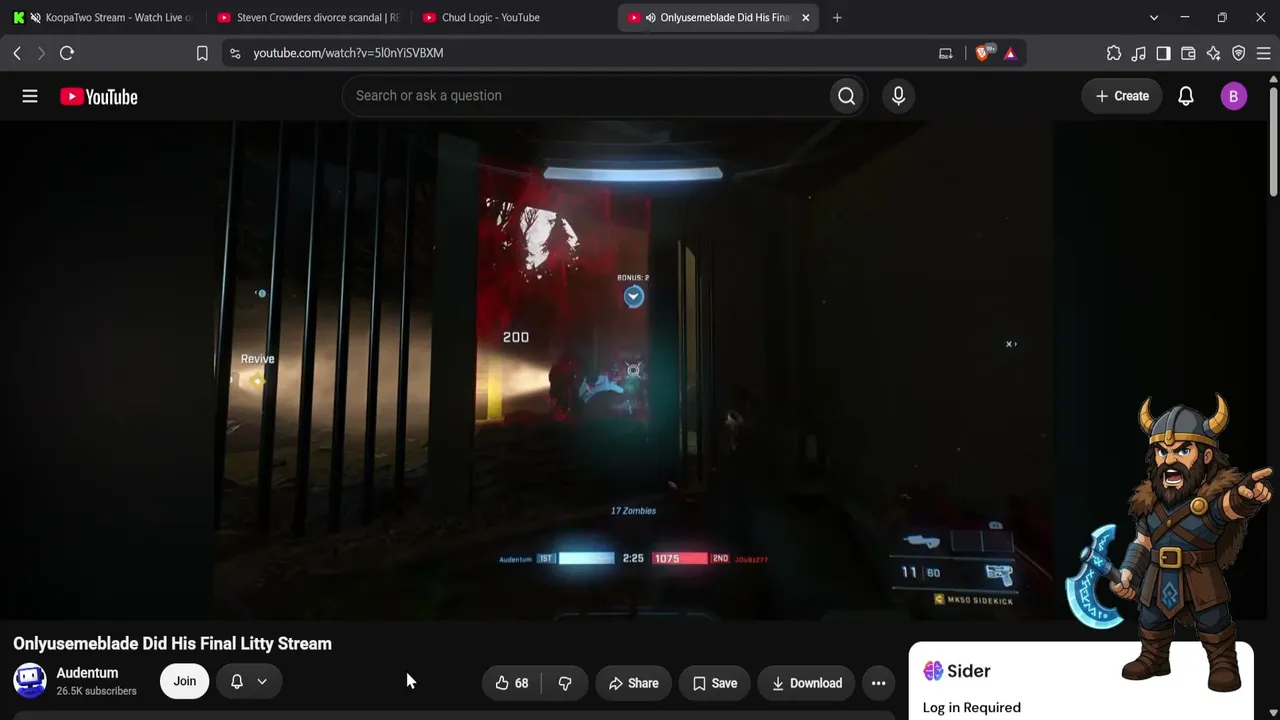
Task: Switch to Chud Logic YouTube tab
Action: [512, 17]
